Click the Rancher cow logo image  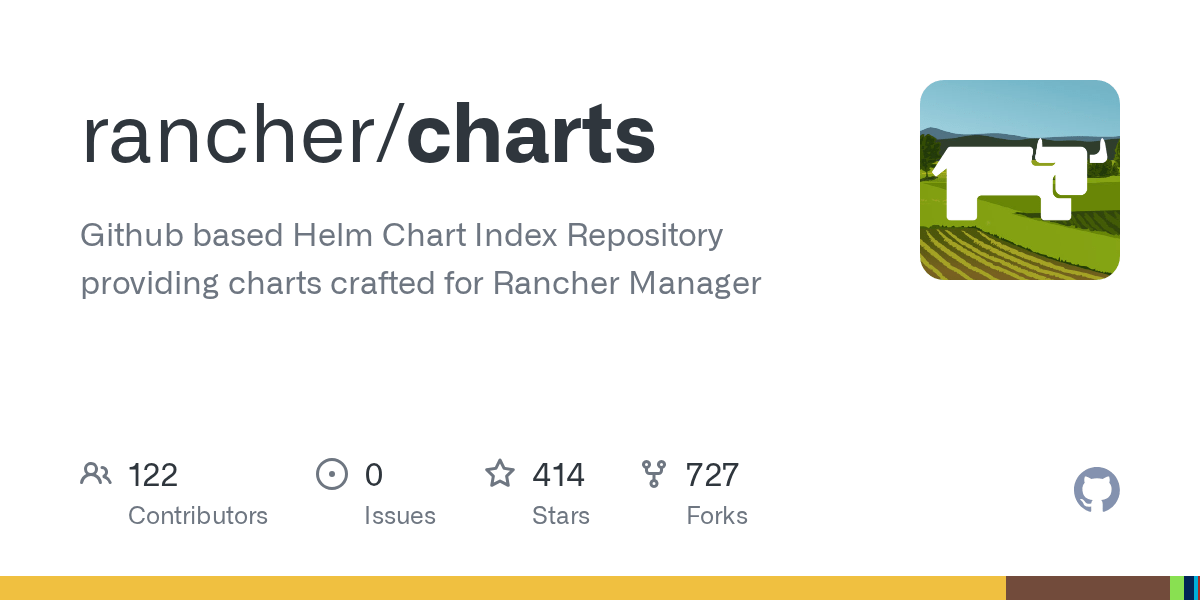click(x=1020, y=180)
